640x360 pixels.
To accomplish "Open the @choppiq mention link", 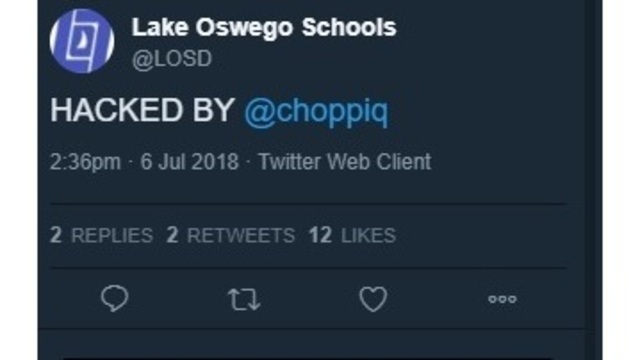I will [316, 111].
